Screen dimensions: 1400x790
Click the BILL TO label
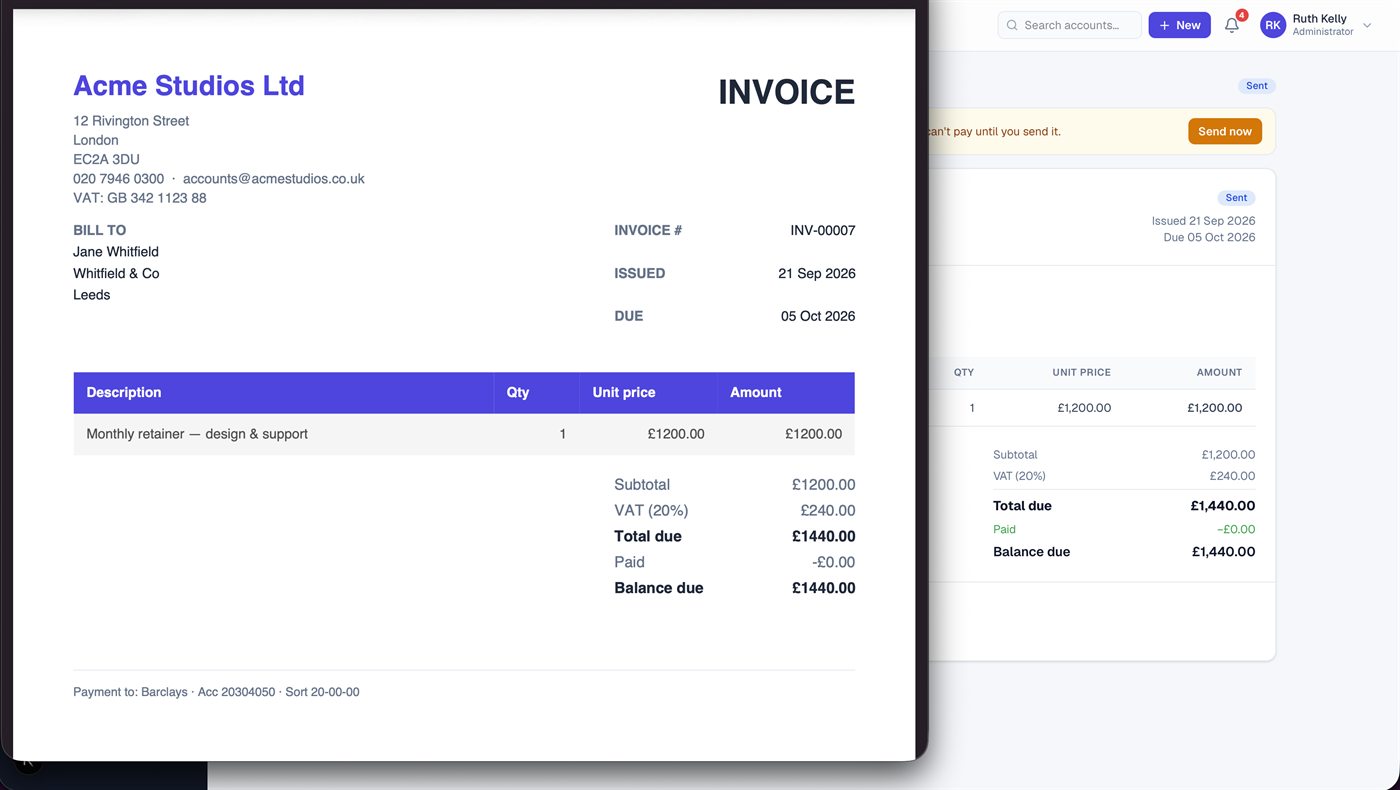99,230
